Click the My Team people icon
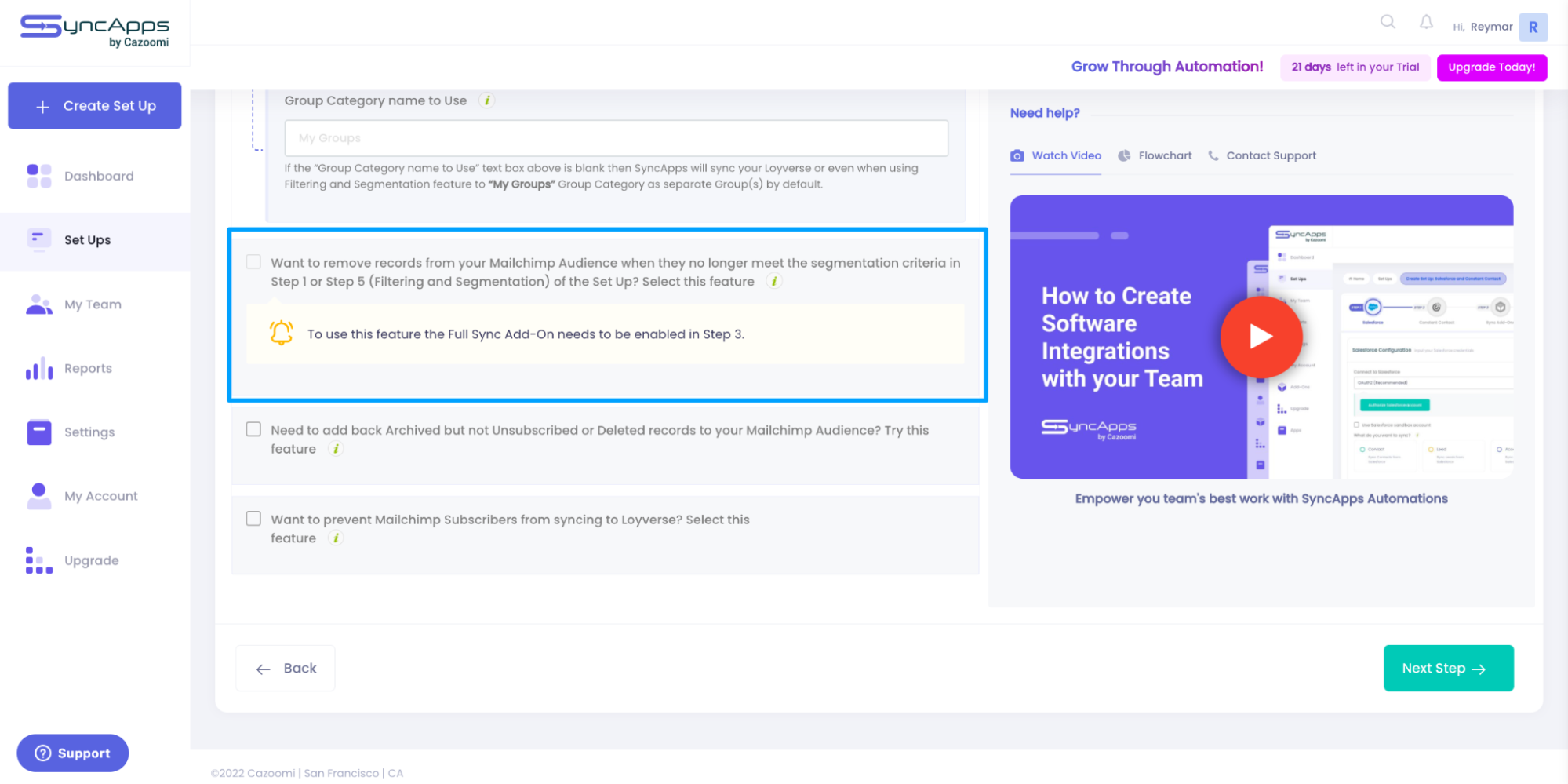1568x784 pixels. pyautogui.click(x=39, y=304)
